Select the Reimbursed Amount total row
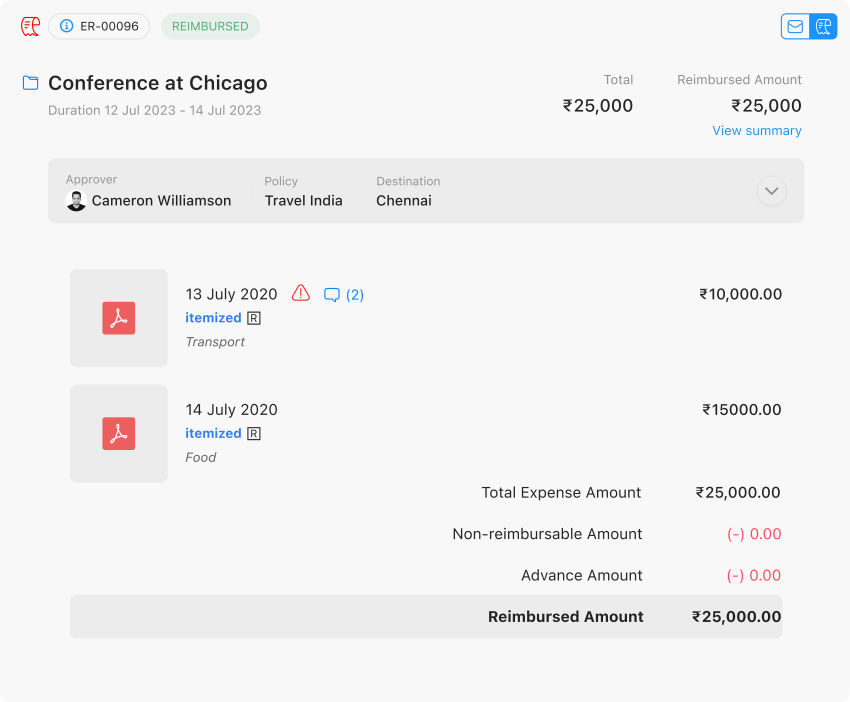850x702 pixels. 426,616
